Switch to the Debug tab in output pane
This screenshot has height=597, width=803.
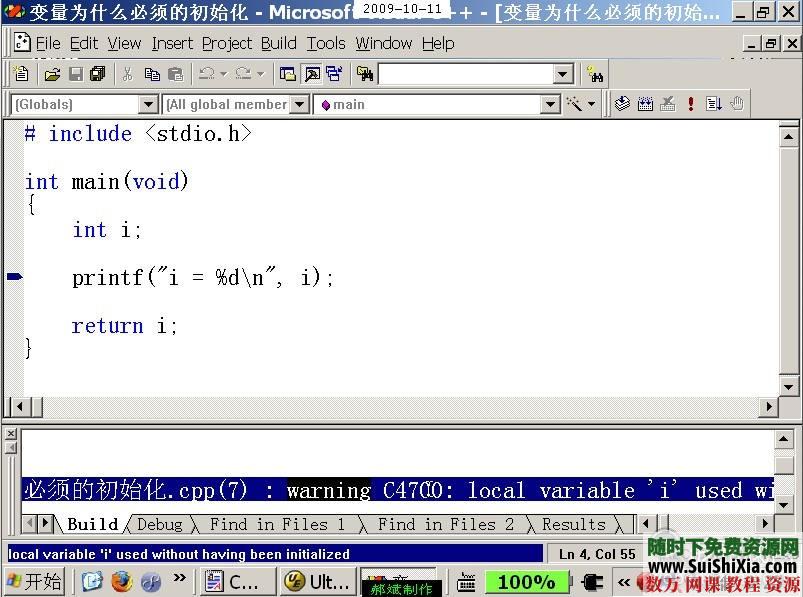(160, 524)
